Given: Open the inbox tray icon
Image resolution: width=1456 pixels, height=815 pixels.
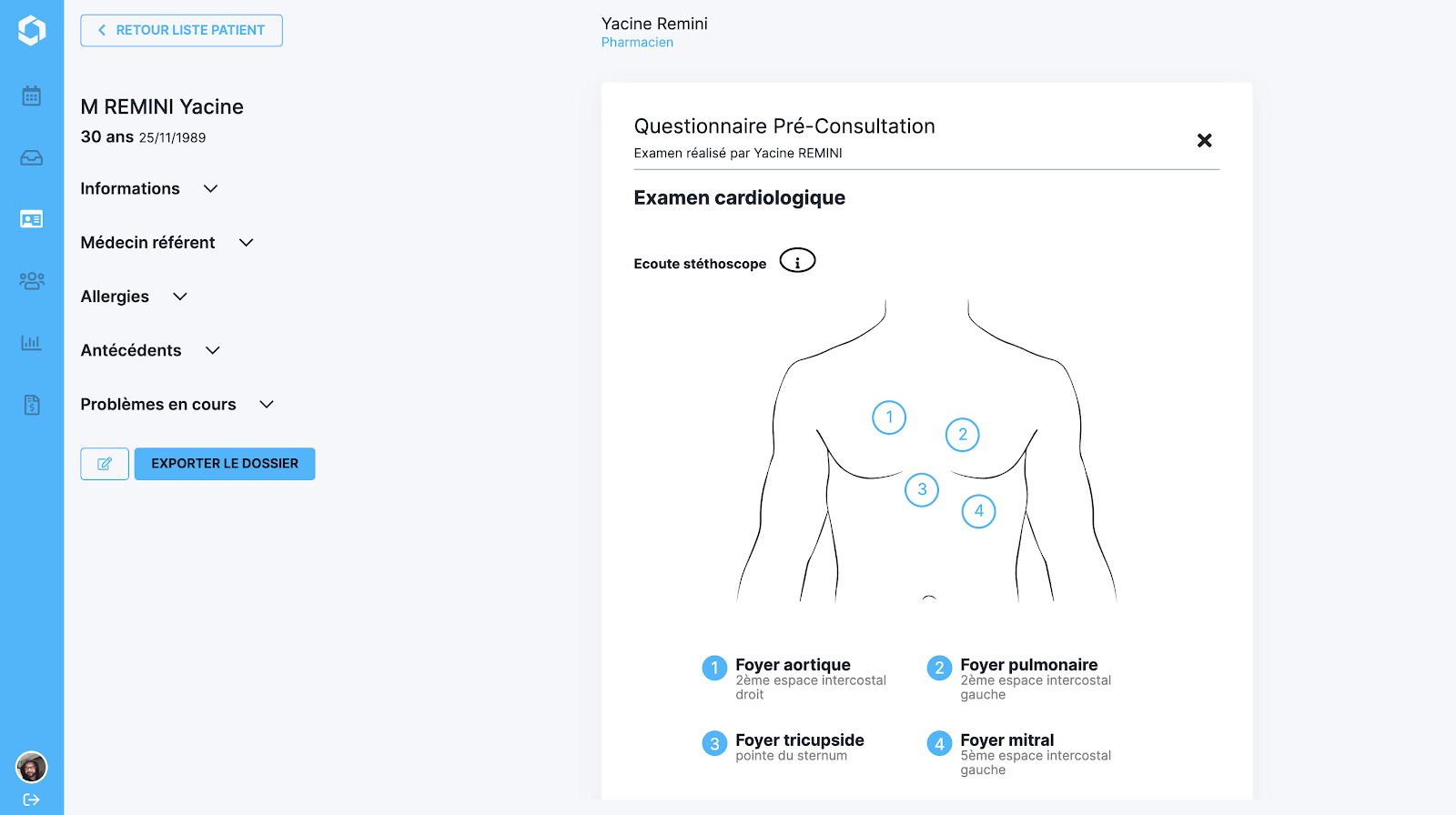Looking at the screenshot, I should coord(32,158).
